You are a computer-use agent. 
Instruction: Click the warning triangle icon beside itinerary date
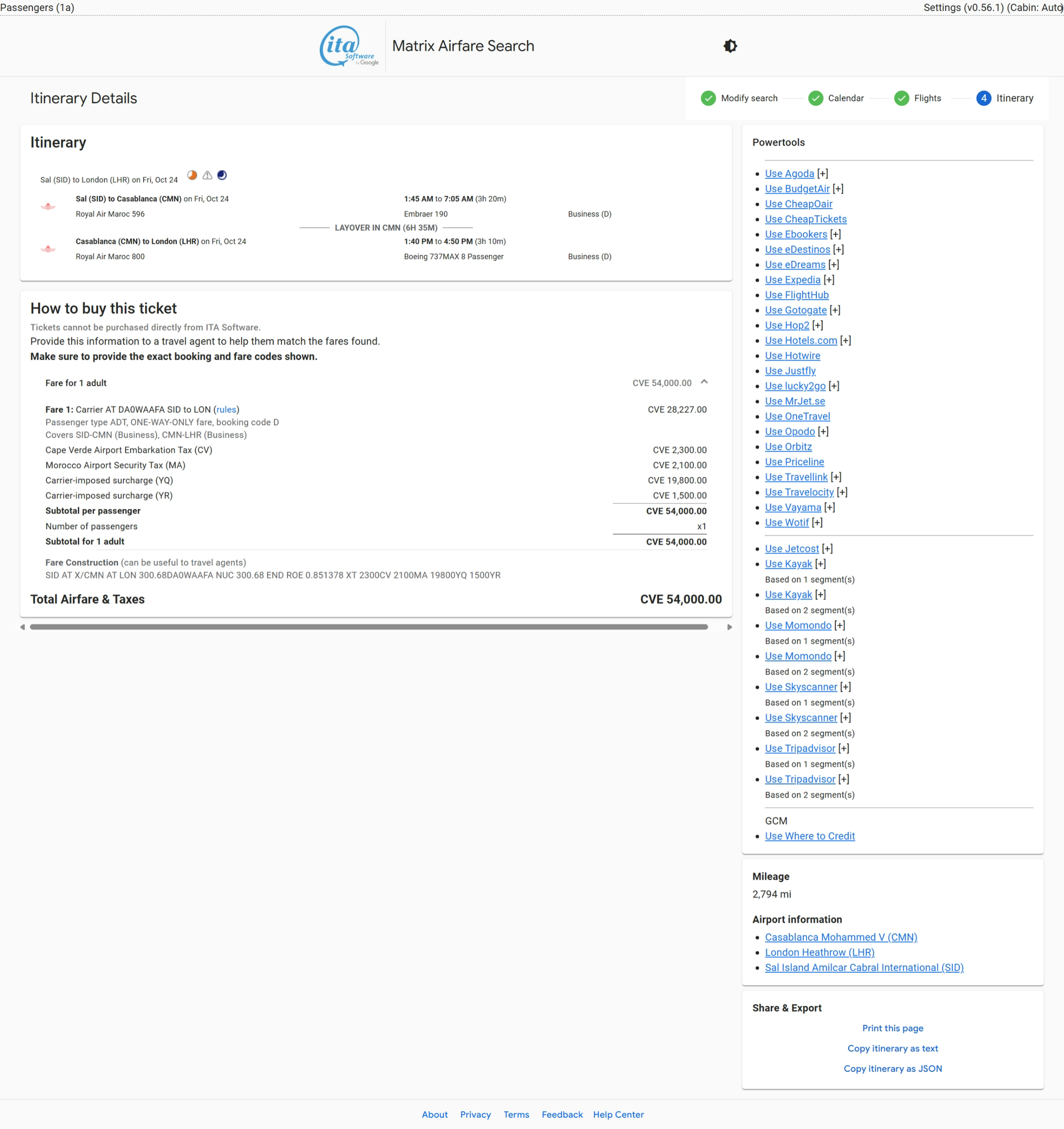pos(207,176)
